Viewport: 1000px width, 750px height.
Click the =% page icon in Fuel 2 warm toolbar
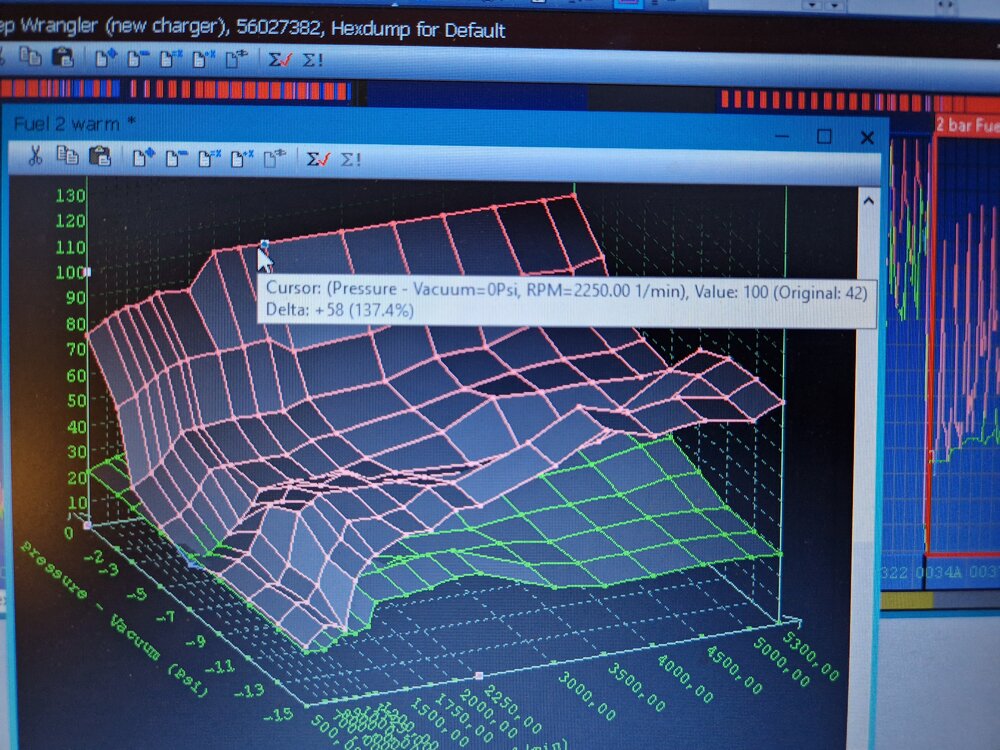coord(208,157)
